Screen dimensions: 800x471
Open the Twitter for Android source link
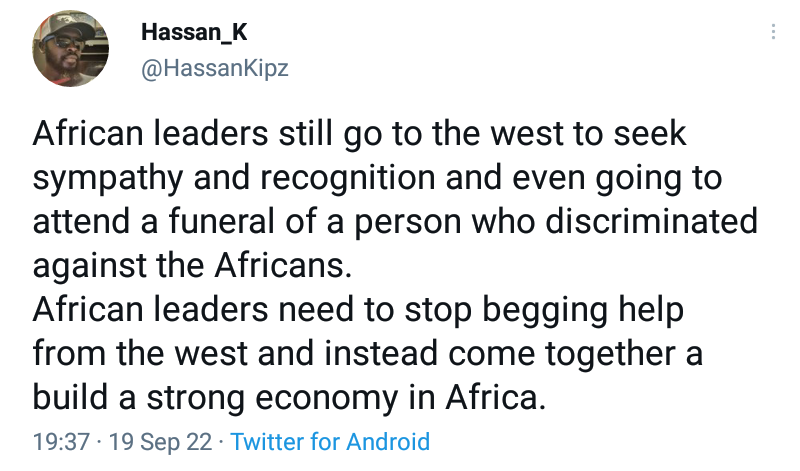330,442
